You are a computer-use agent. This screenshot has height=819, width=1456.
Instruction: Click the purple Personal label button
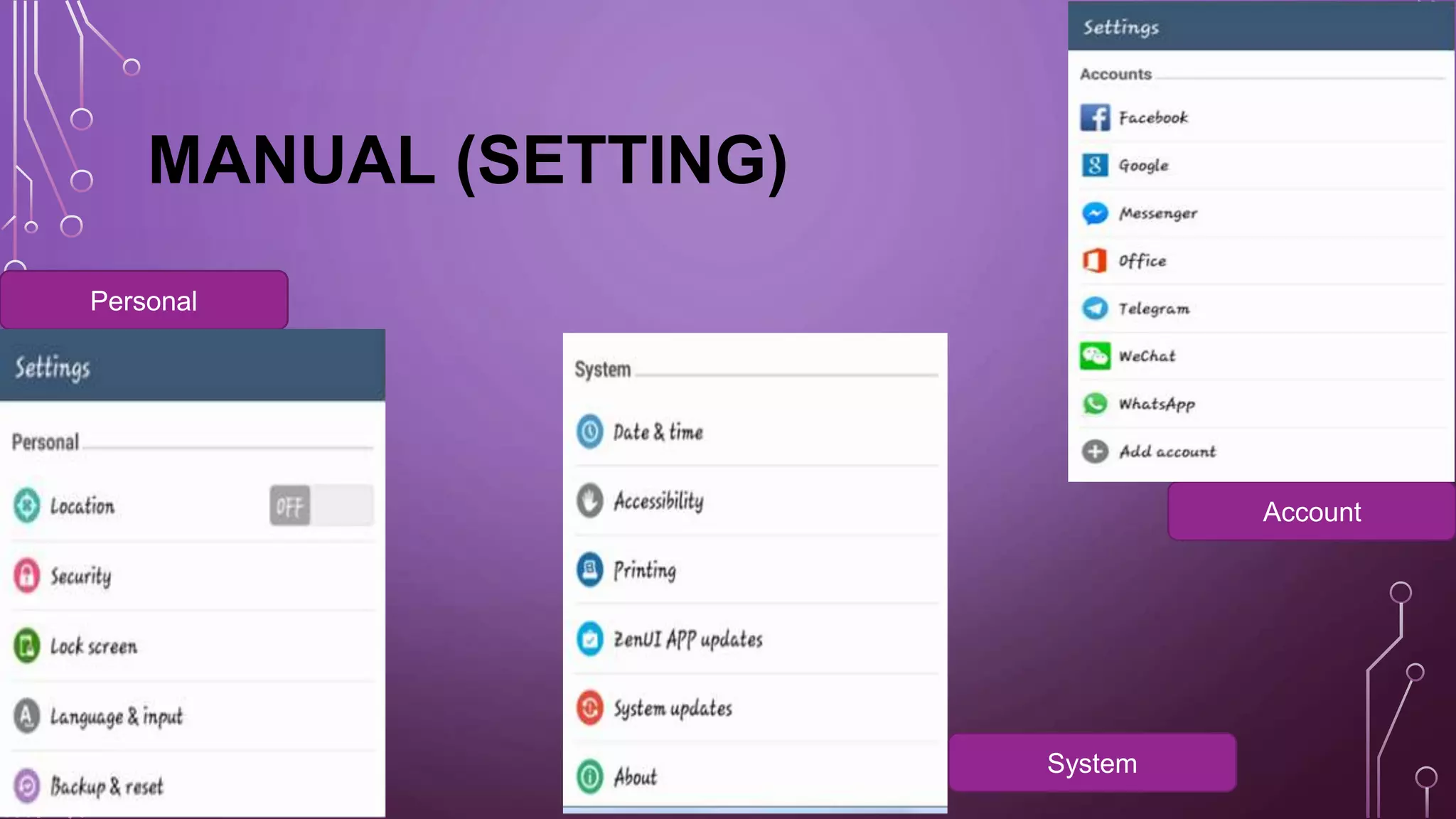(x=144, y=300)
